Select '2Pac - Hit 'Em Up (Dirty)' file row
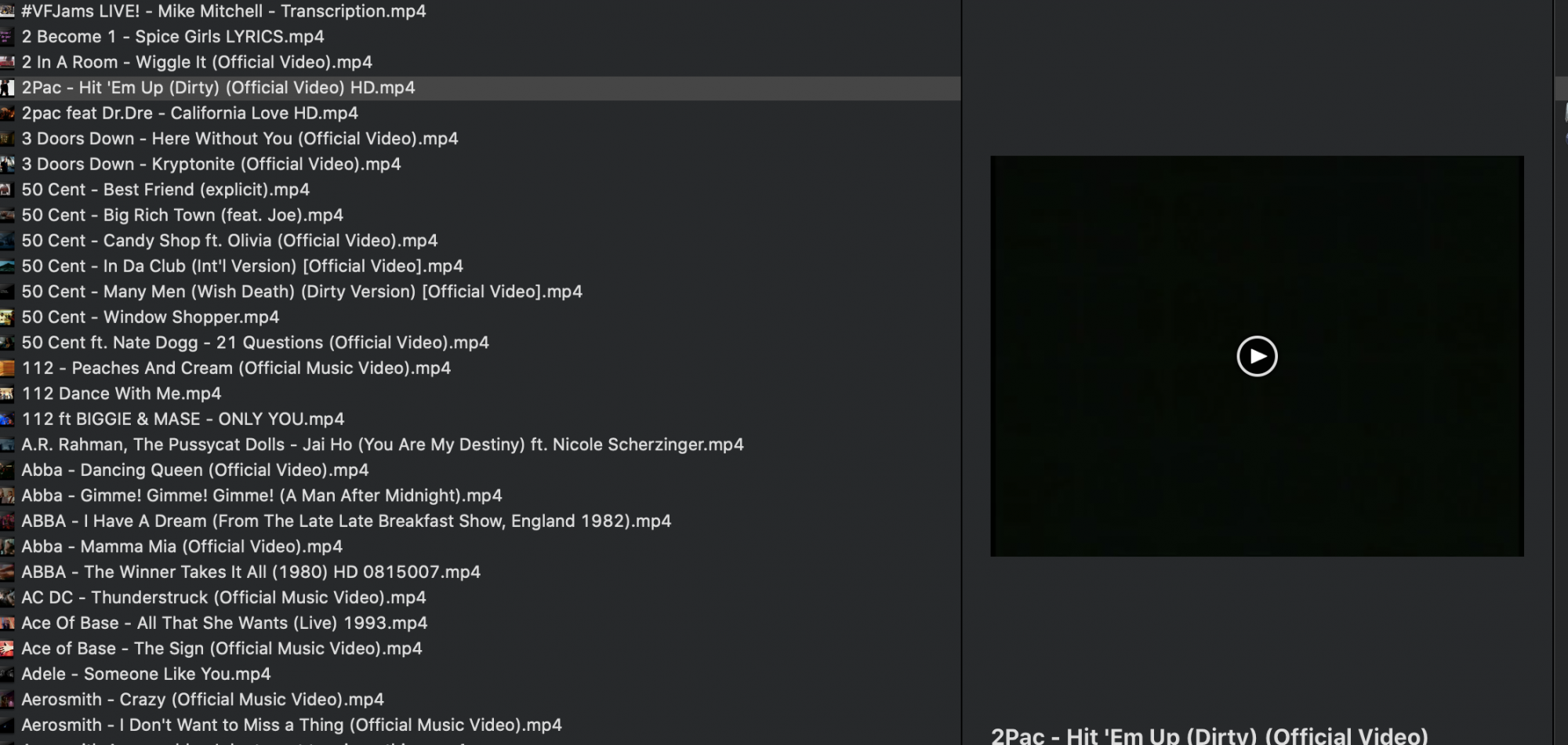The image size is (1568, 745). coord(480,88)
